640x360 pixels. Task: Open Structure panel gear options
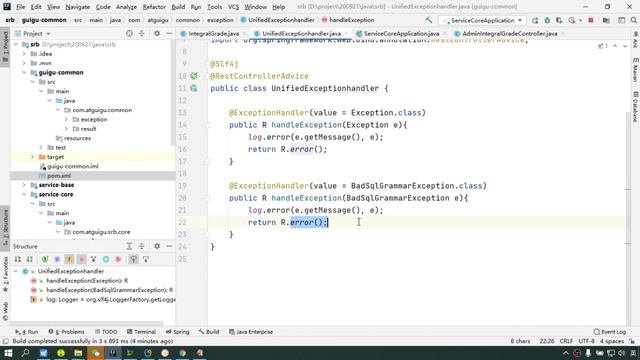point(157,246)
